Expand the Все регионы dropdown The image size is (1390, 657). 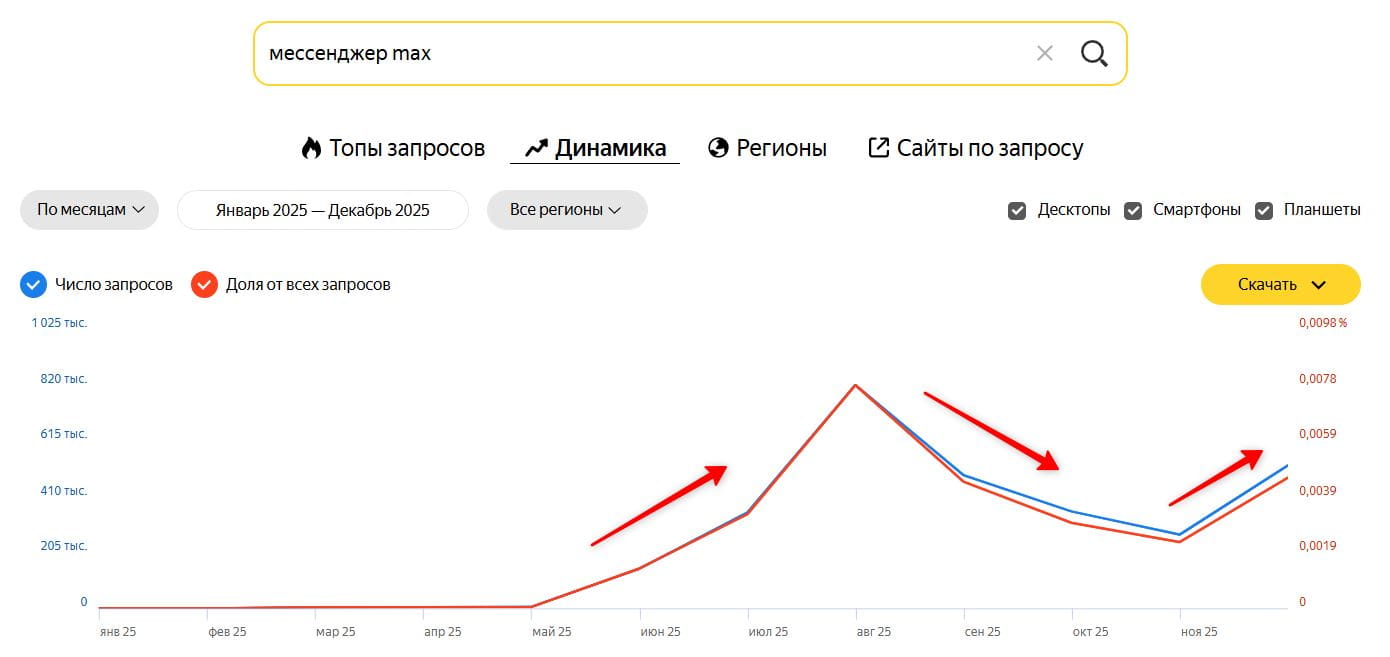[x=566, y=210]
